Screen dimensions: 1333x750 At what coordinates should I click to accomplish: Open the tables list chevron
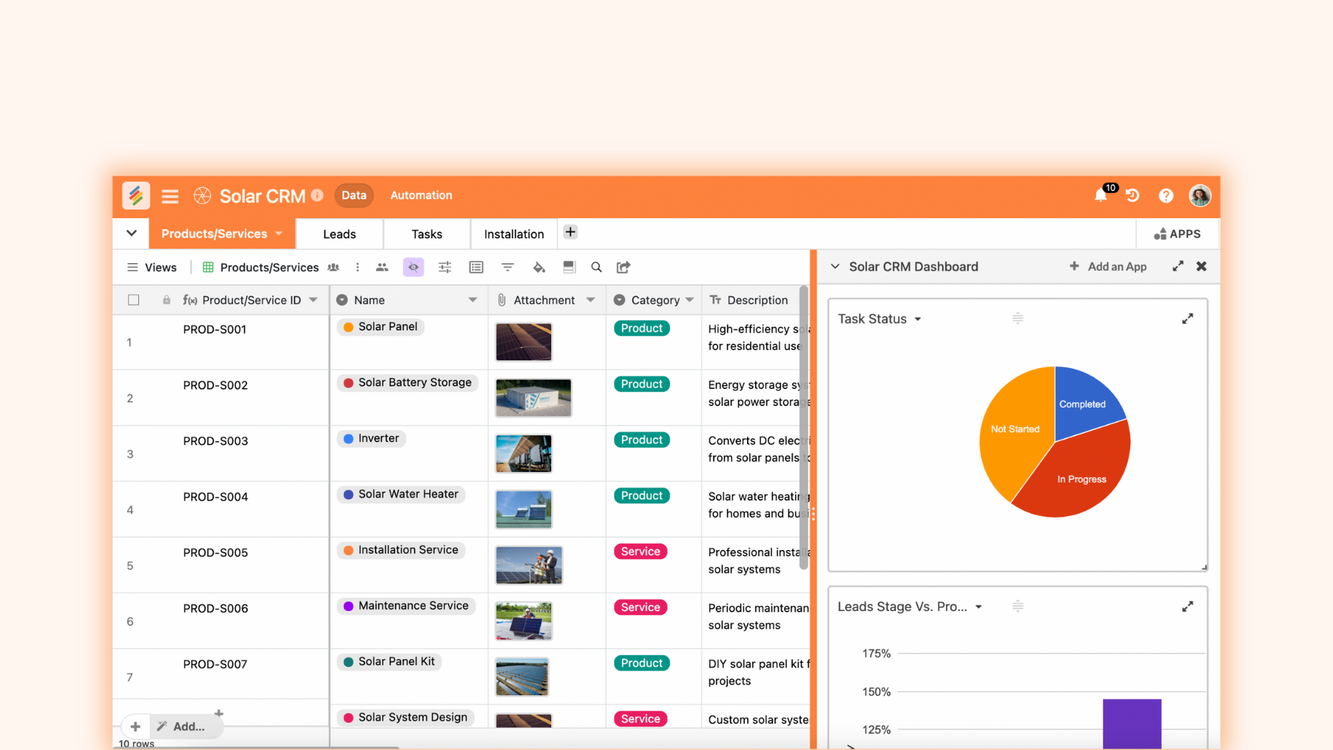tap(131, 233)
